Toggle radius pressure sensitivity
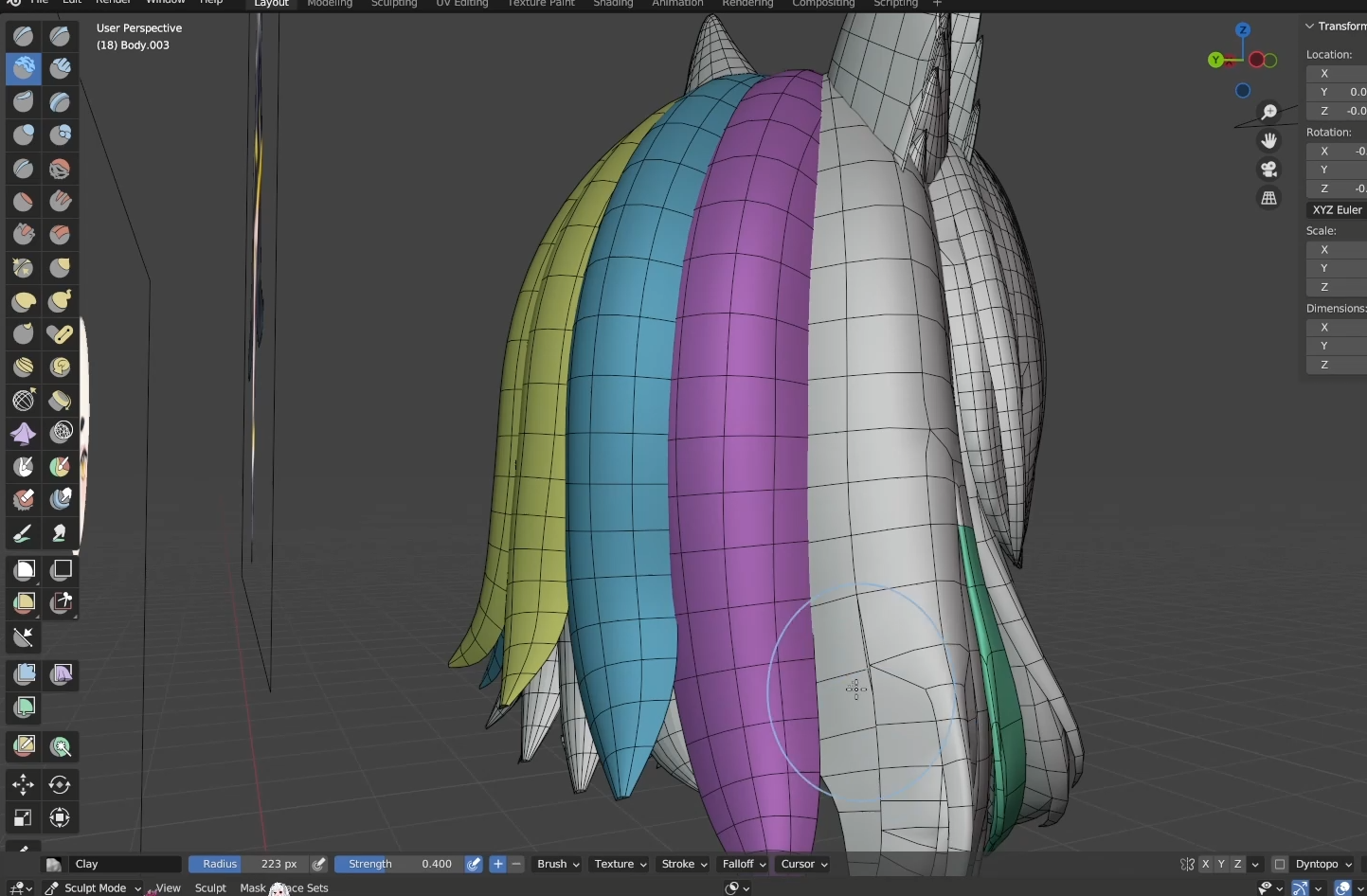The image size is (1367, 896). 319,864
